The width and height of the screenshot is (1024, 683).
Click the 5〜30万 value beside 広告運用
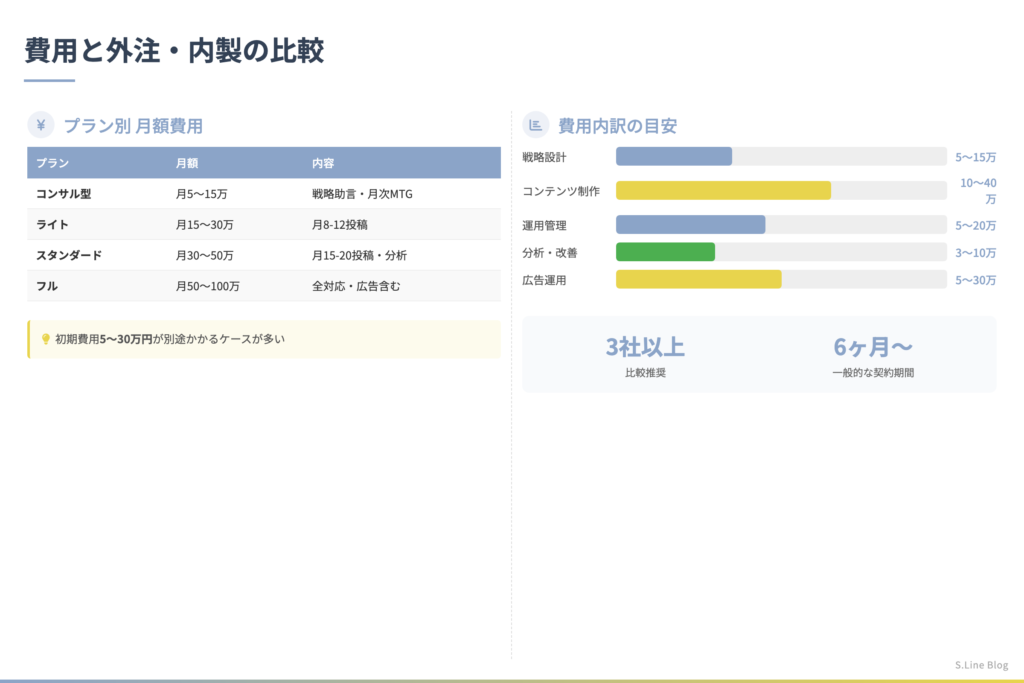(x=976, y=281)
